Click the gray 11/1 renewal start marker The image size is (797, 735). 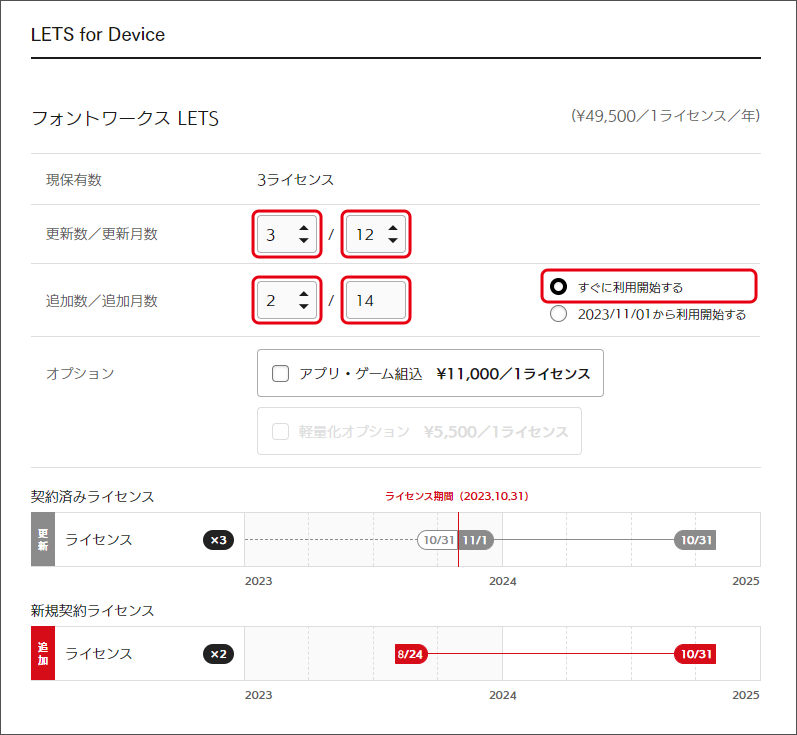[x=475, y=540]
